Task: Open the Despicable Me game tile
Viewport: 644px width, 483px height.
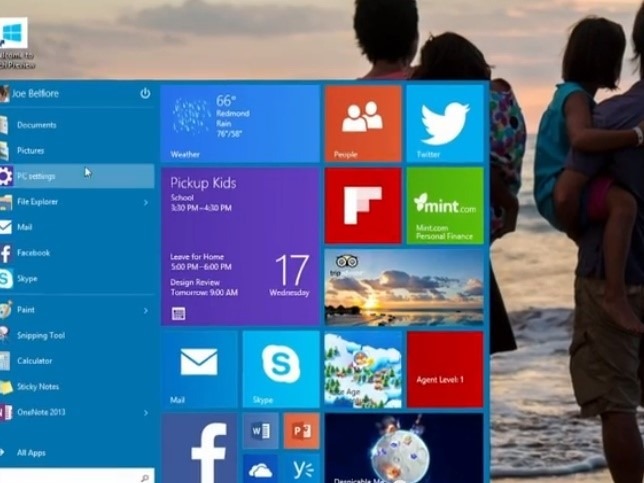Action: click(404, 448)
